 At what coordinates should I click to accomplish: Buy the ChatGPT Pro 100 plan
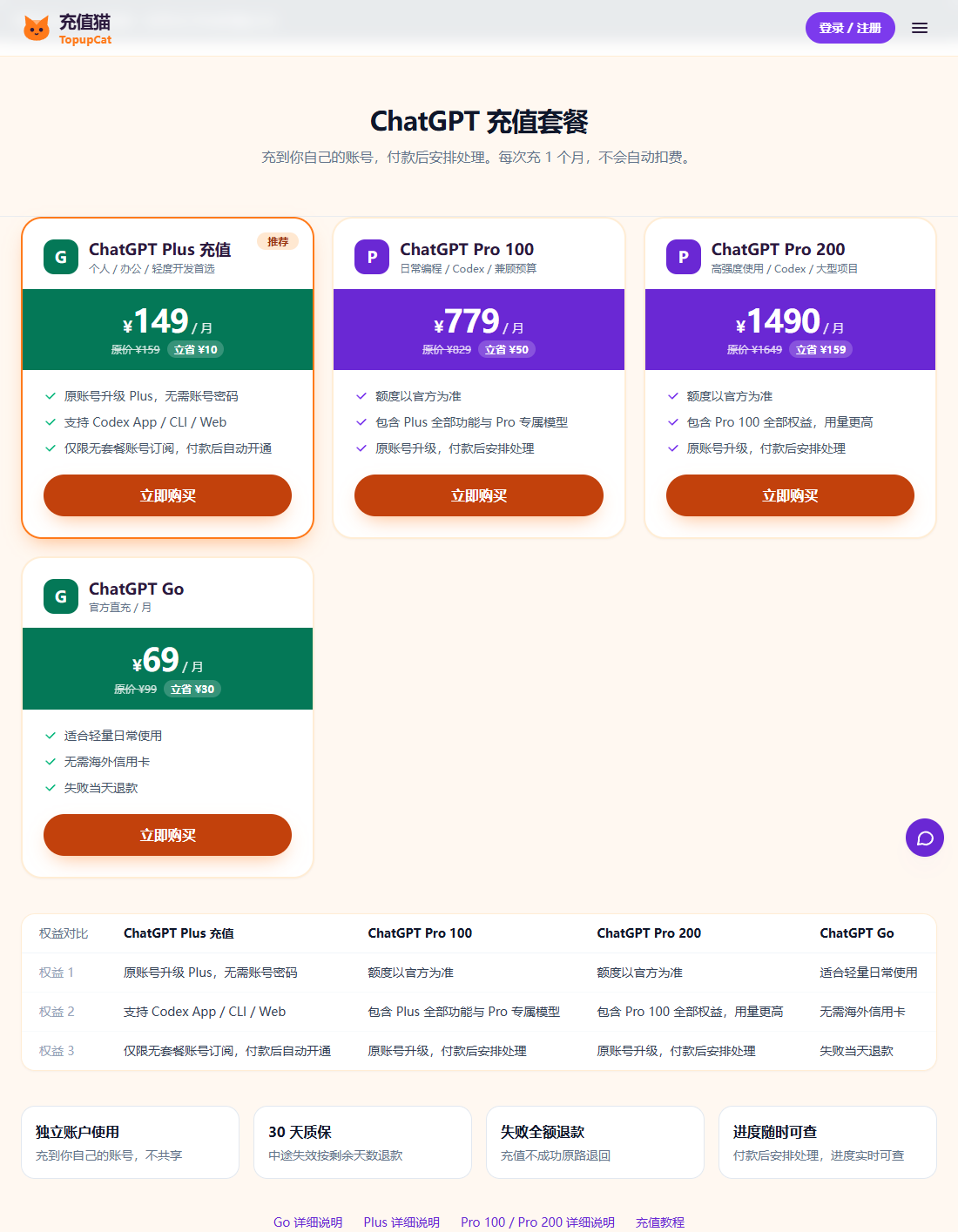[x=479, y=495]
